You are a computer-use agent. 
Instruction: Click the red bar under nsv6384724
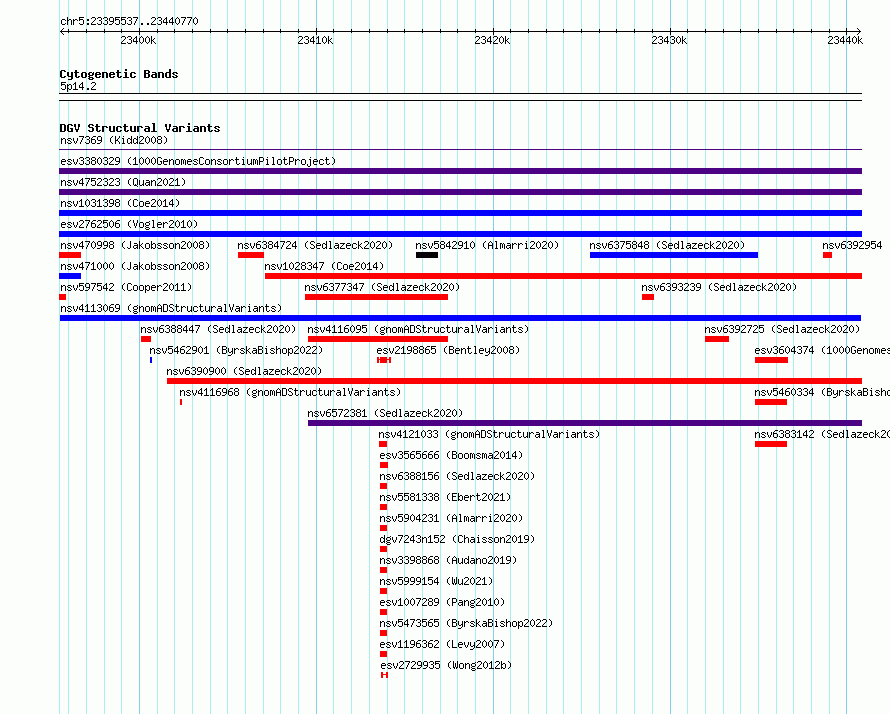251,255
